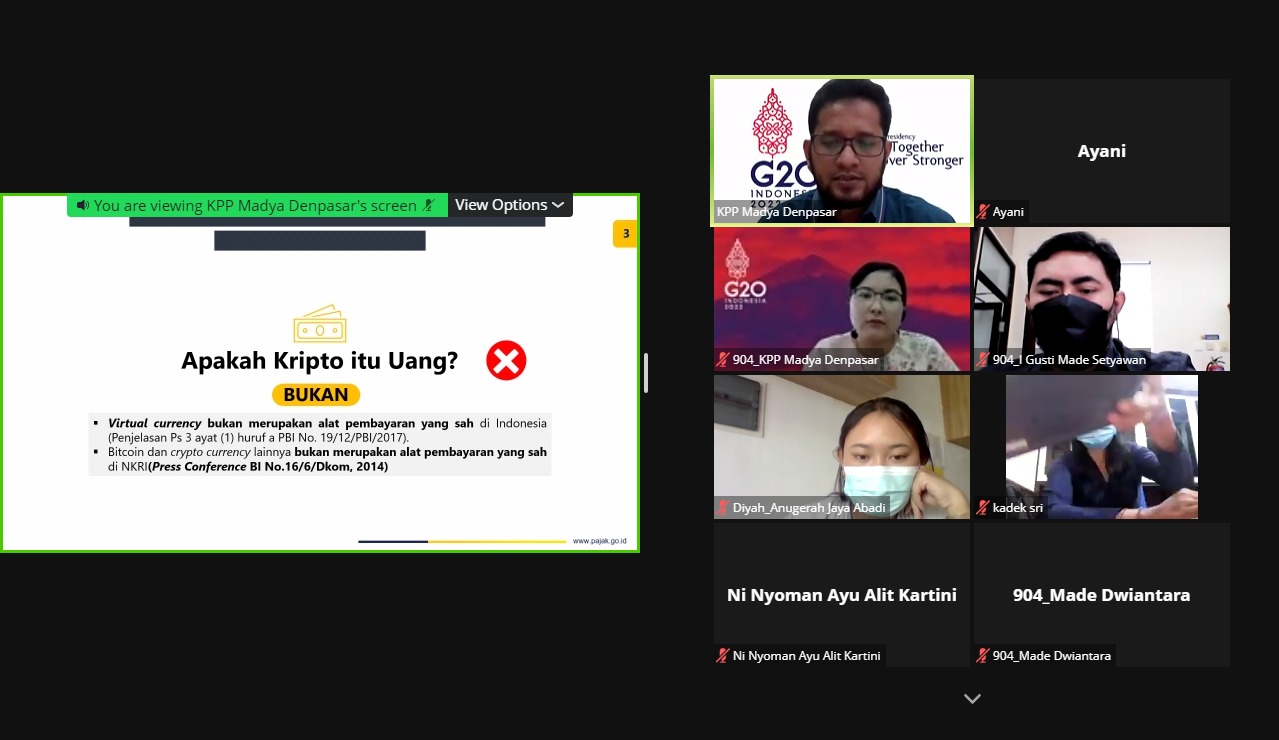Select the KPP Madya Denpasar speaker video tile
The width and height of the screenshot is (1279, 740).
(841, 150)
